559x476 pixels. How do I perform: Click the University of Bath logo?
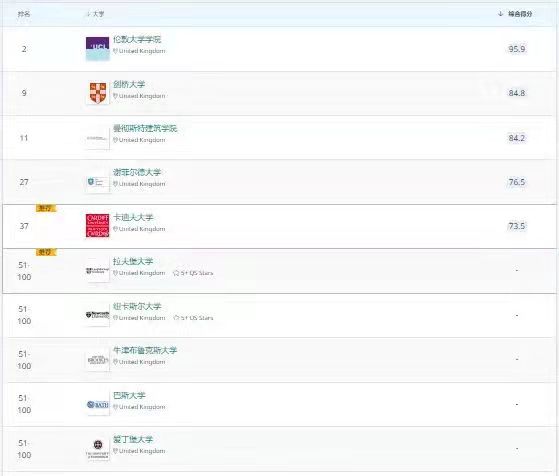[x=98, y=405]
